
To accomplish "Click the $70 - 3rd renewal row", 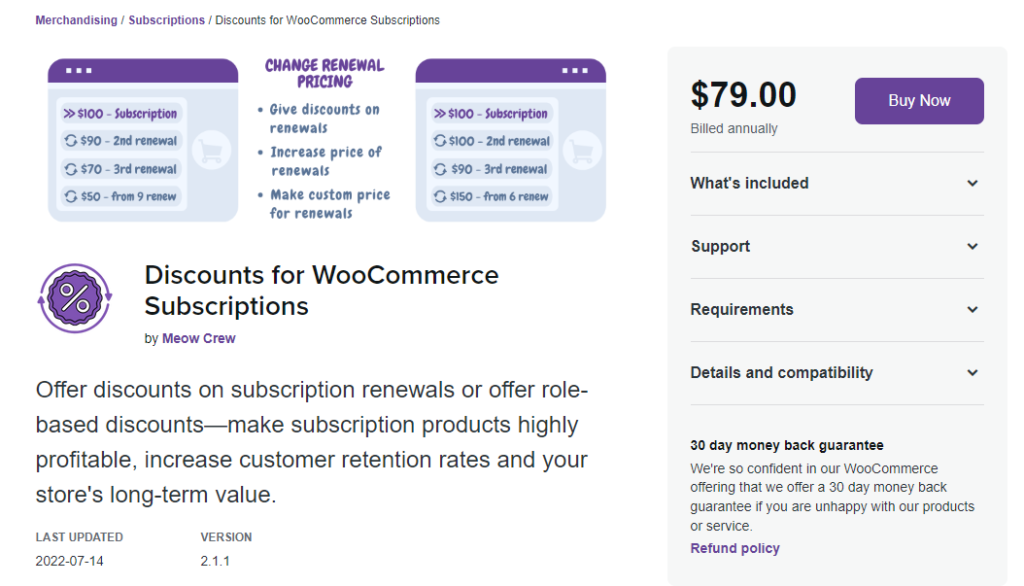I will pyautogui.click(x=122, y=169).
